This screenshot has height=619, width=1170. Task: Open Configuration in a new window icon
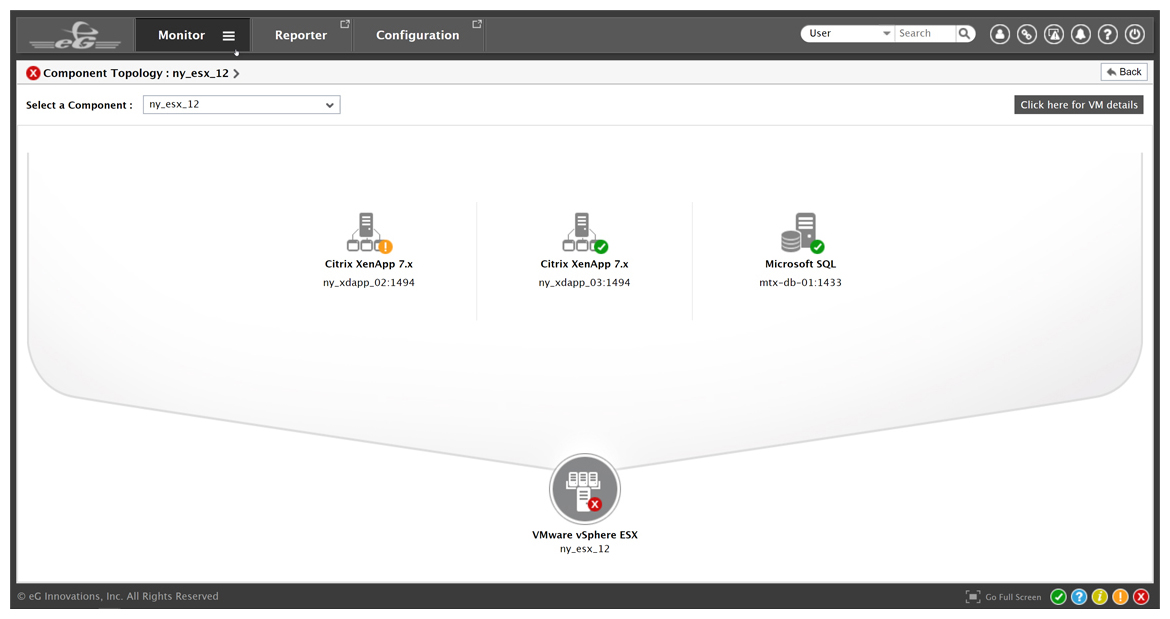477,24
